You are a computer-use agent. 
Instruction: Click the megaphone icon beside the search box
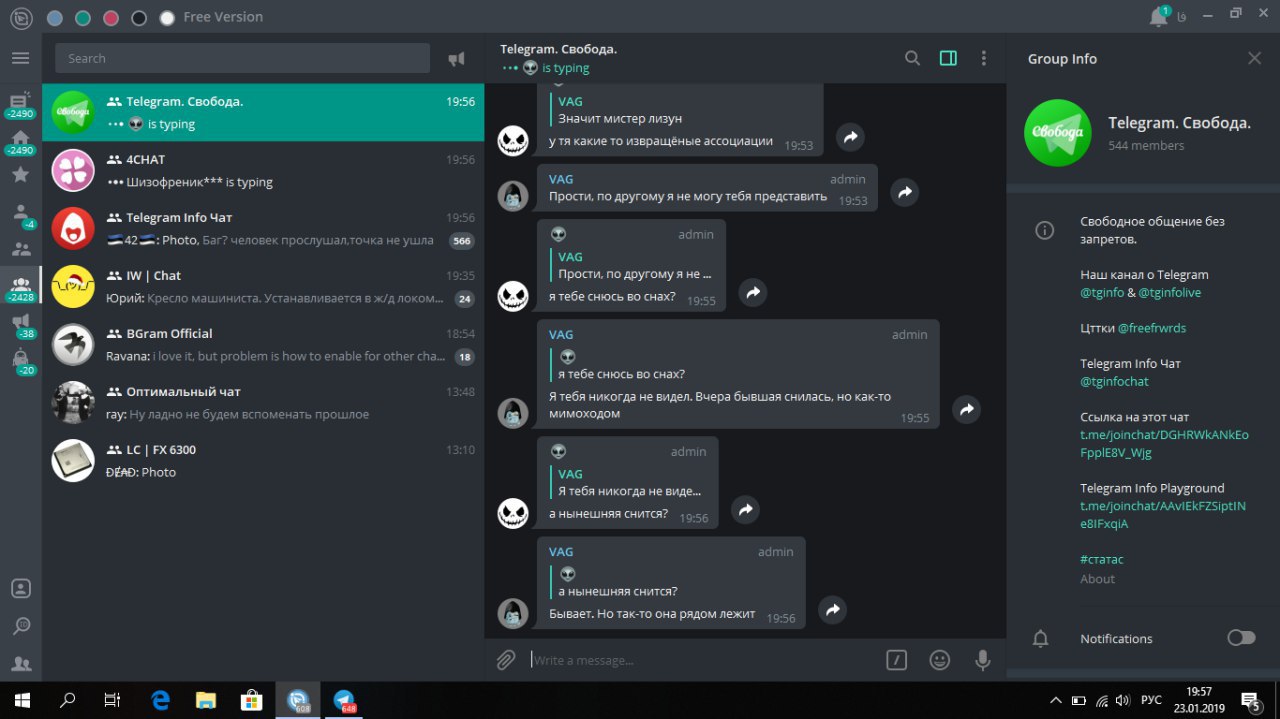tap(456, 59)
